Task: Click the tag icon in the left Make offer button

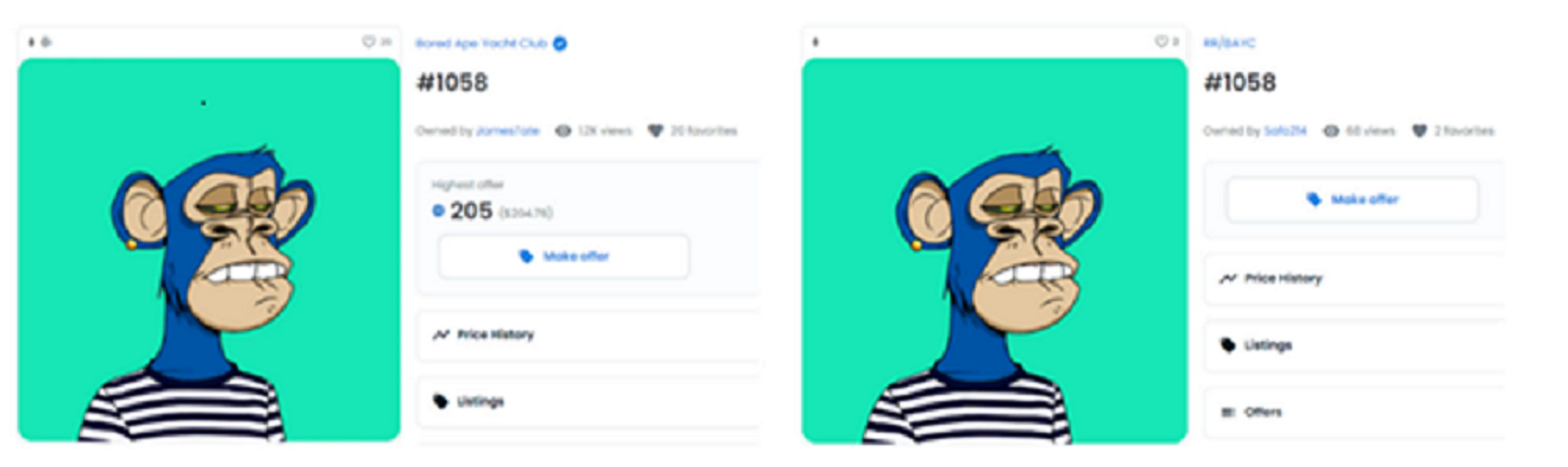Action: coord(526,256)
